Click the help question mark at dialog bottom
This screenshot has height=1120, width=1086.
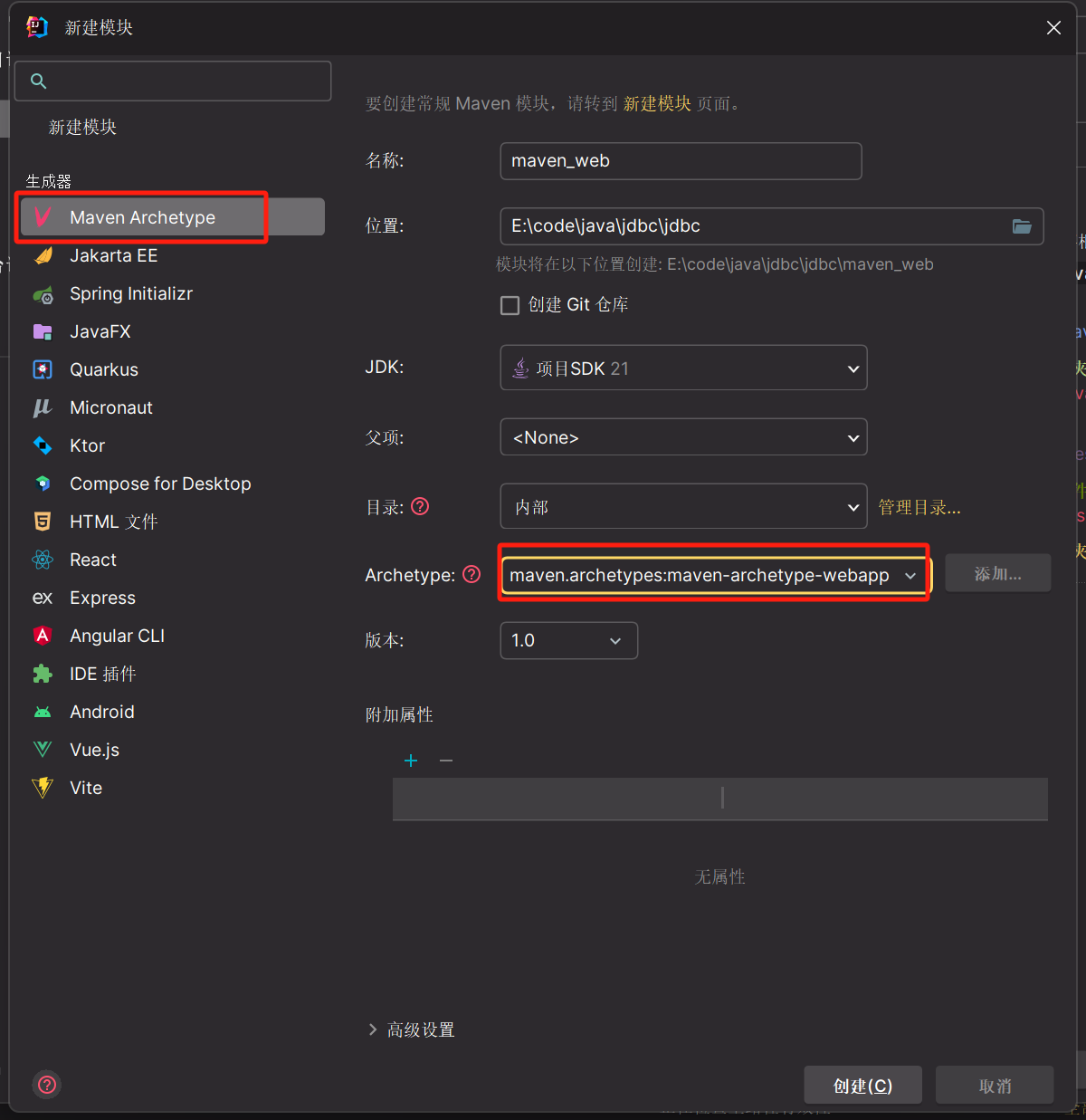coord(47,1085)
